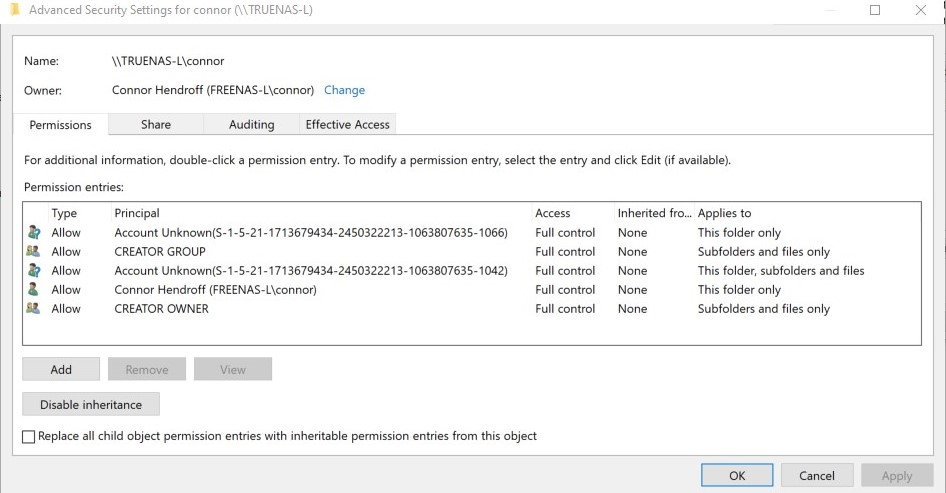Switch to the Effective Access tab
This screenshot has width=946, height=493.
point(347,125)
